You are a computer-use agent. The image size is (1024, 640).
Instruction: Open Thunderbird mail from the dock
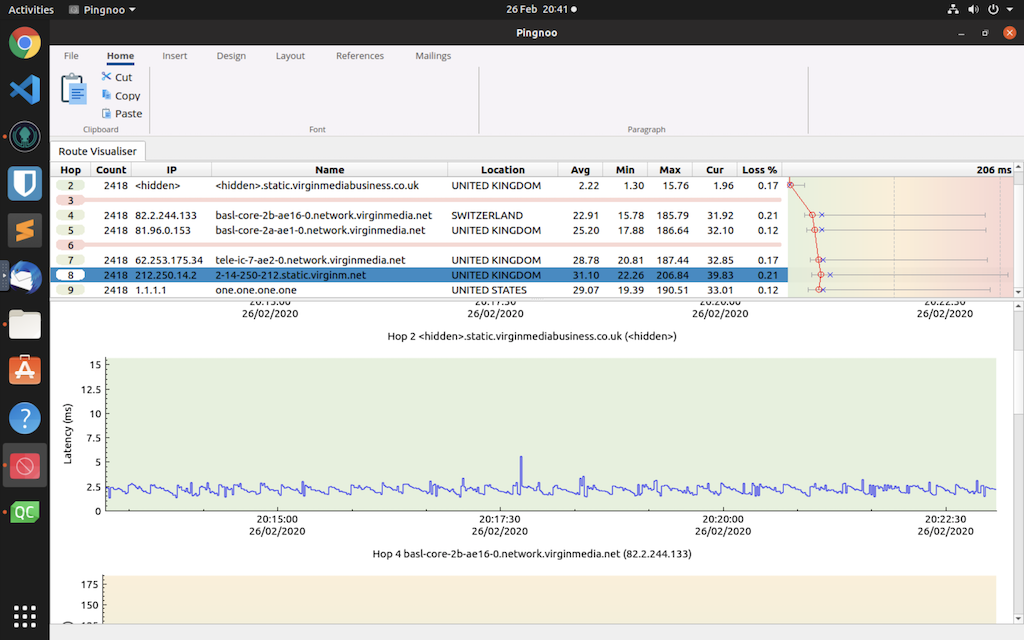pyautogui.click(x=25, y=278)
